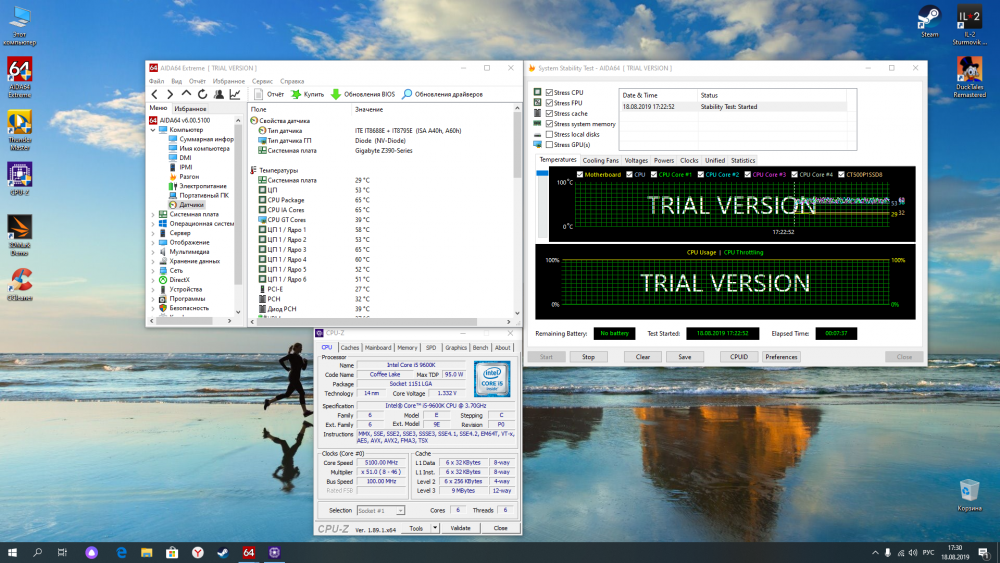
Task: Click the Yandex browser icon in taskbar
Action: [x=198, y=552]
